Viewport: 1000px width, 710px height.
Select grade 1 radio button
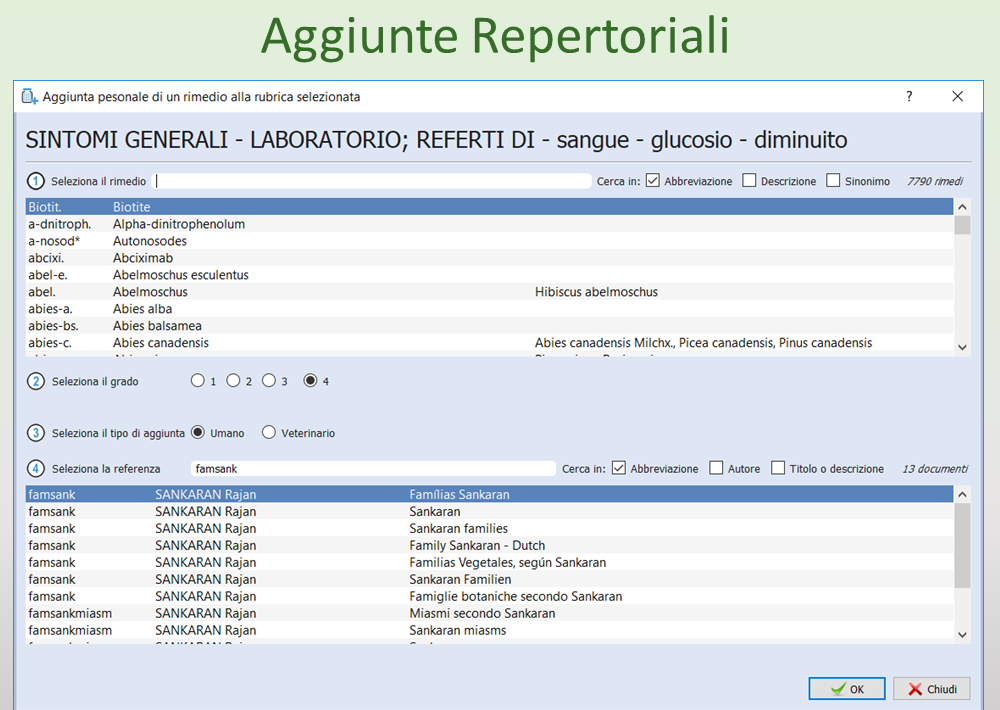click(x=197, y=381)
